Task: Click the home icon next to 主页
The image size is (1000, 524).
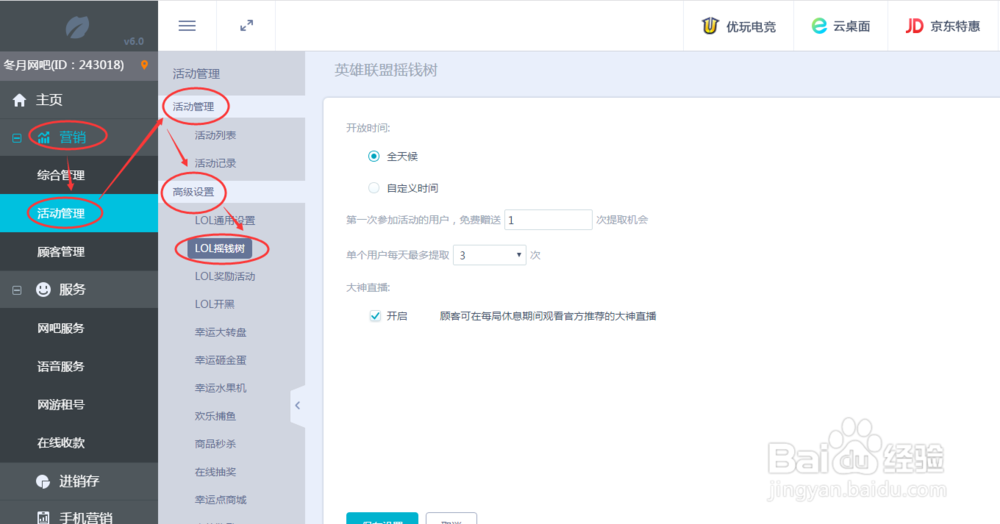Action: coord(19,100)
